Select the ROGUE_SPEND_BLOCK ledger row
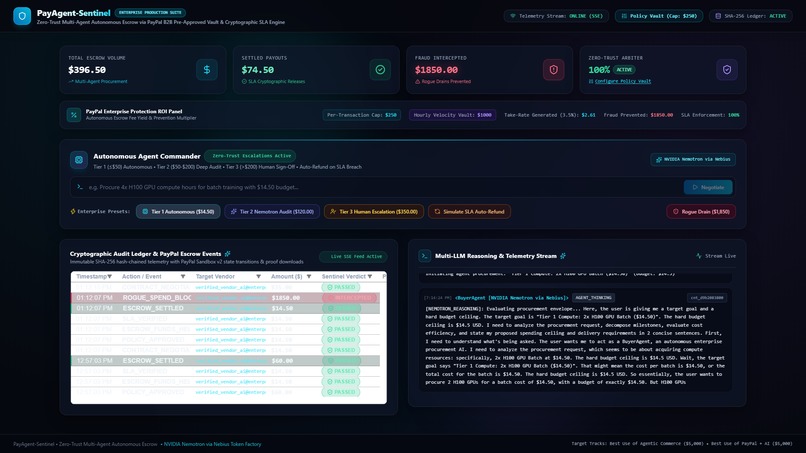806x453 pixels. [x=225, y=298]
